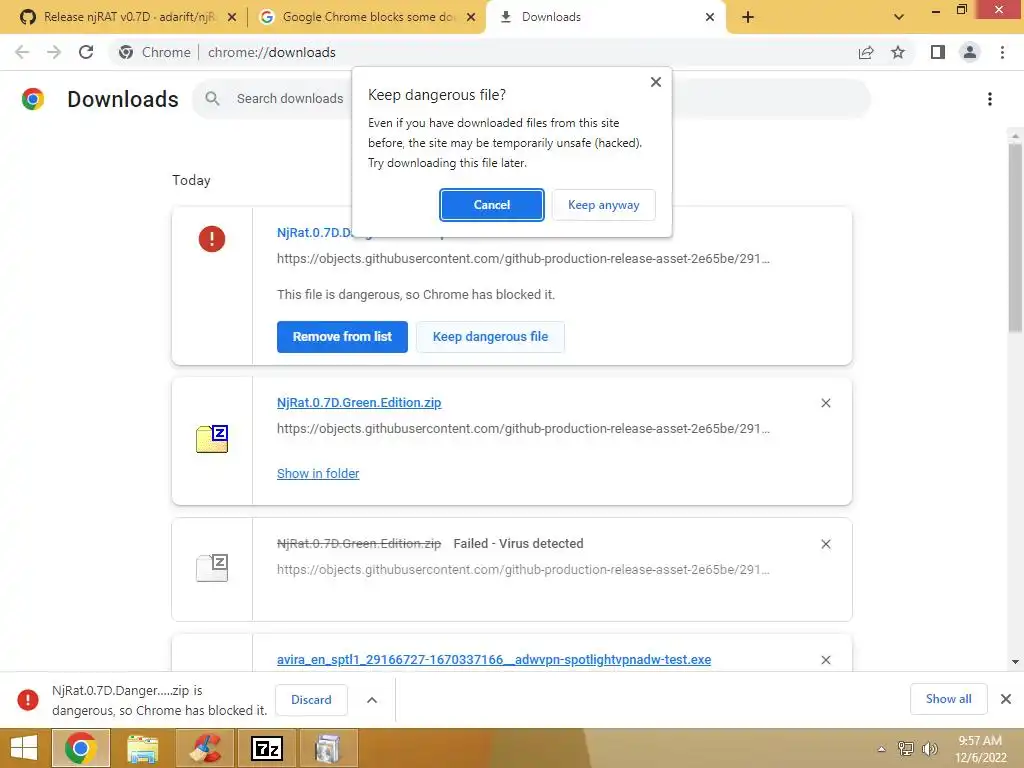This screenshot has height=768, width=1024.
Task: Click Keep dangerous file button
Action: click(490, 337)
